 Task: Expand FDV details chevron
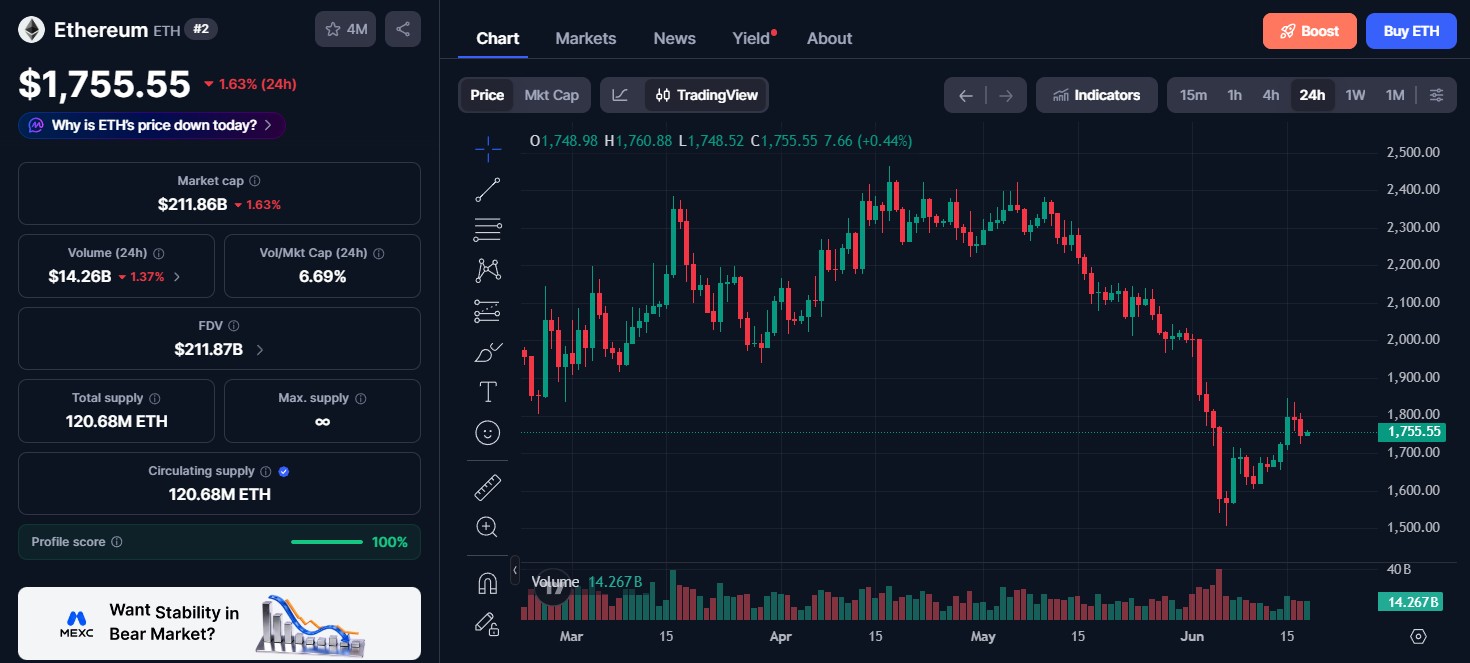[x=260, y=350]
